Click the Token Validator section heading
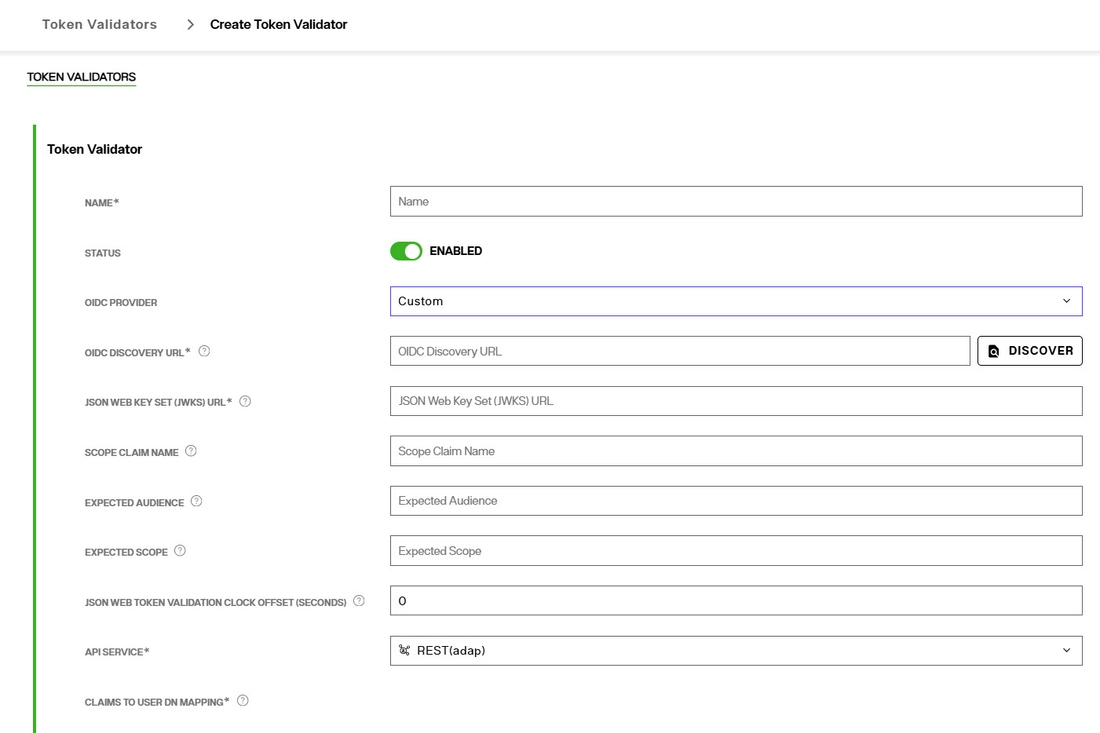1100x733 pixels. point(95,149)
